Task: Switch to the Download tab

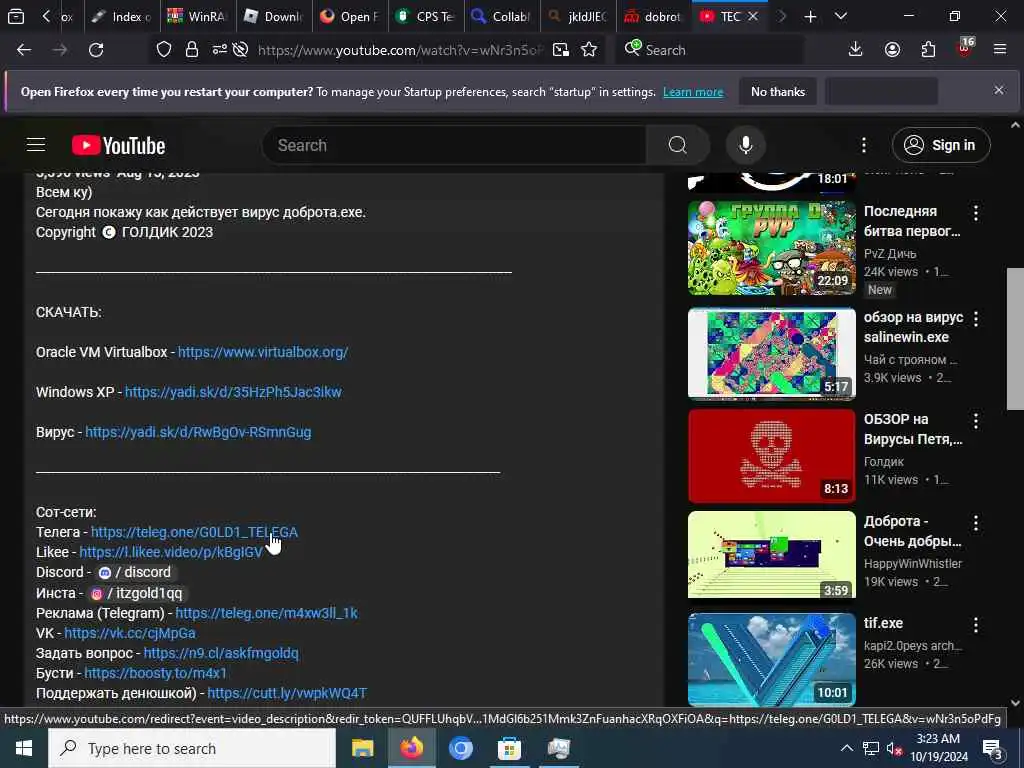Action: point(273,17)
